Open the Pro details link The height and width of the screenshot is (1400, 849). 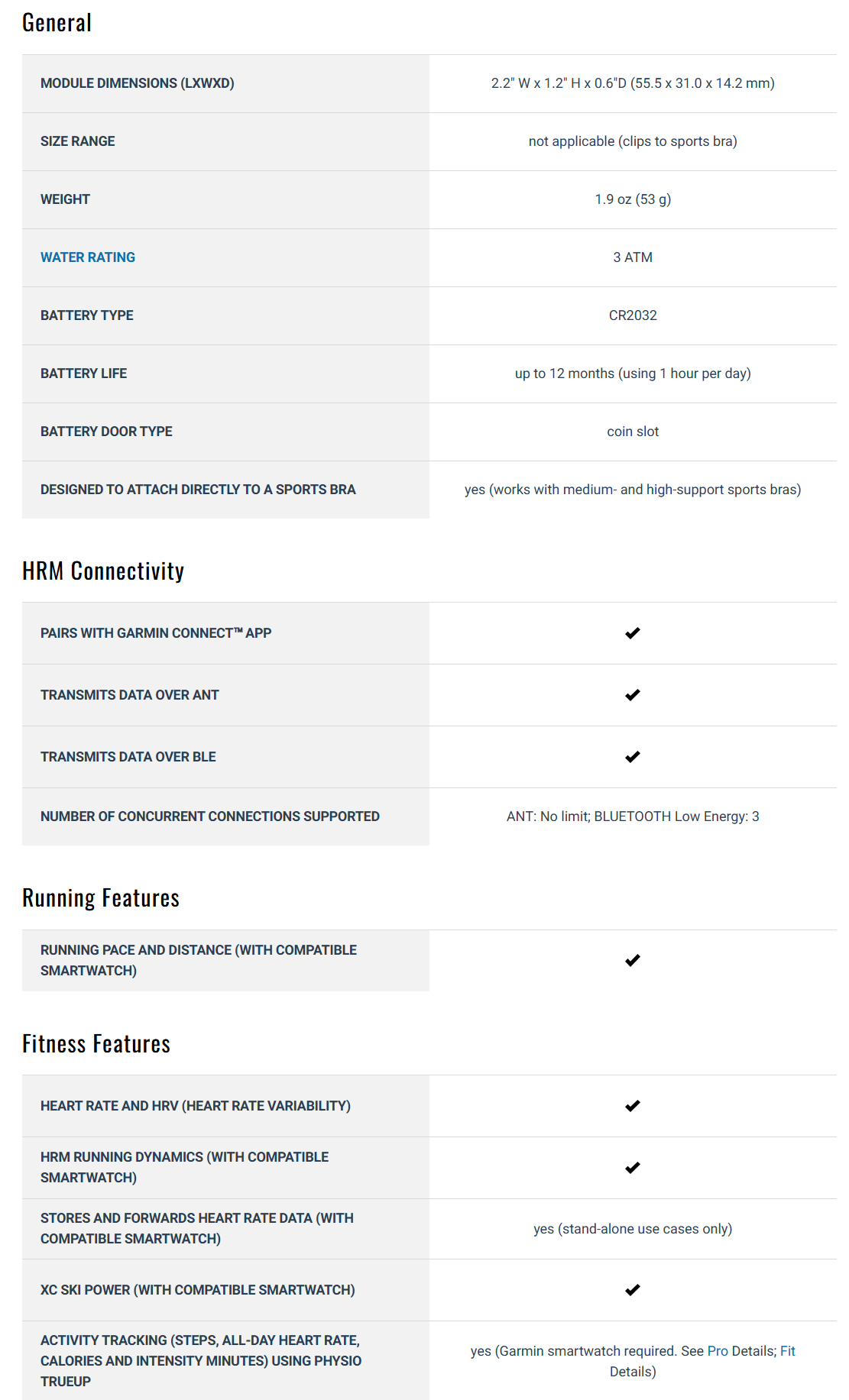[718, 1351]
